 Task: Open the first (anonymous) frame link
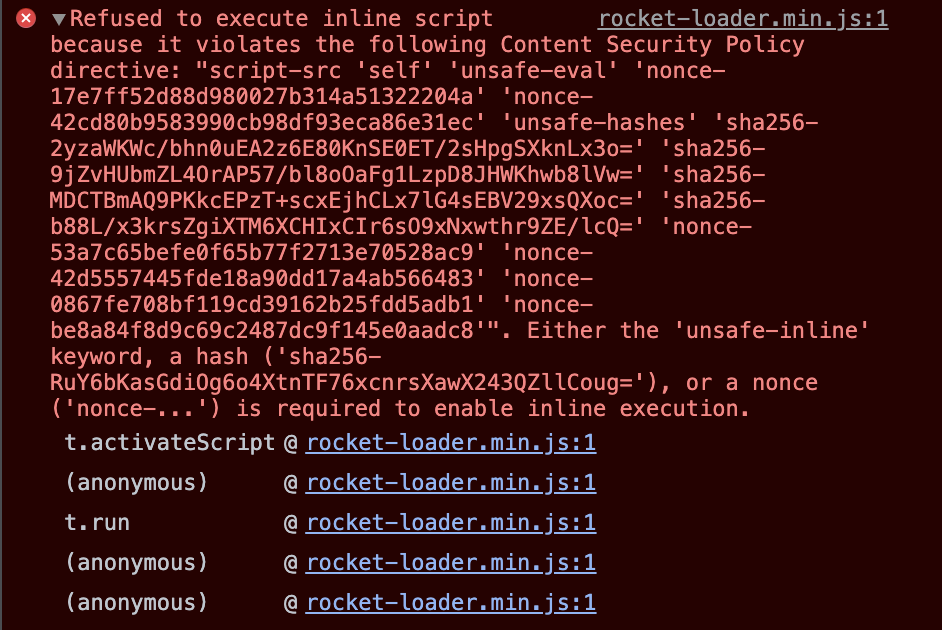click(452, 483)
